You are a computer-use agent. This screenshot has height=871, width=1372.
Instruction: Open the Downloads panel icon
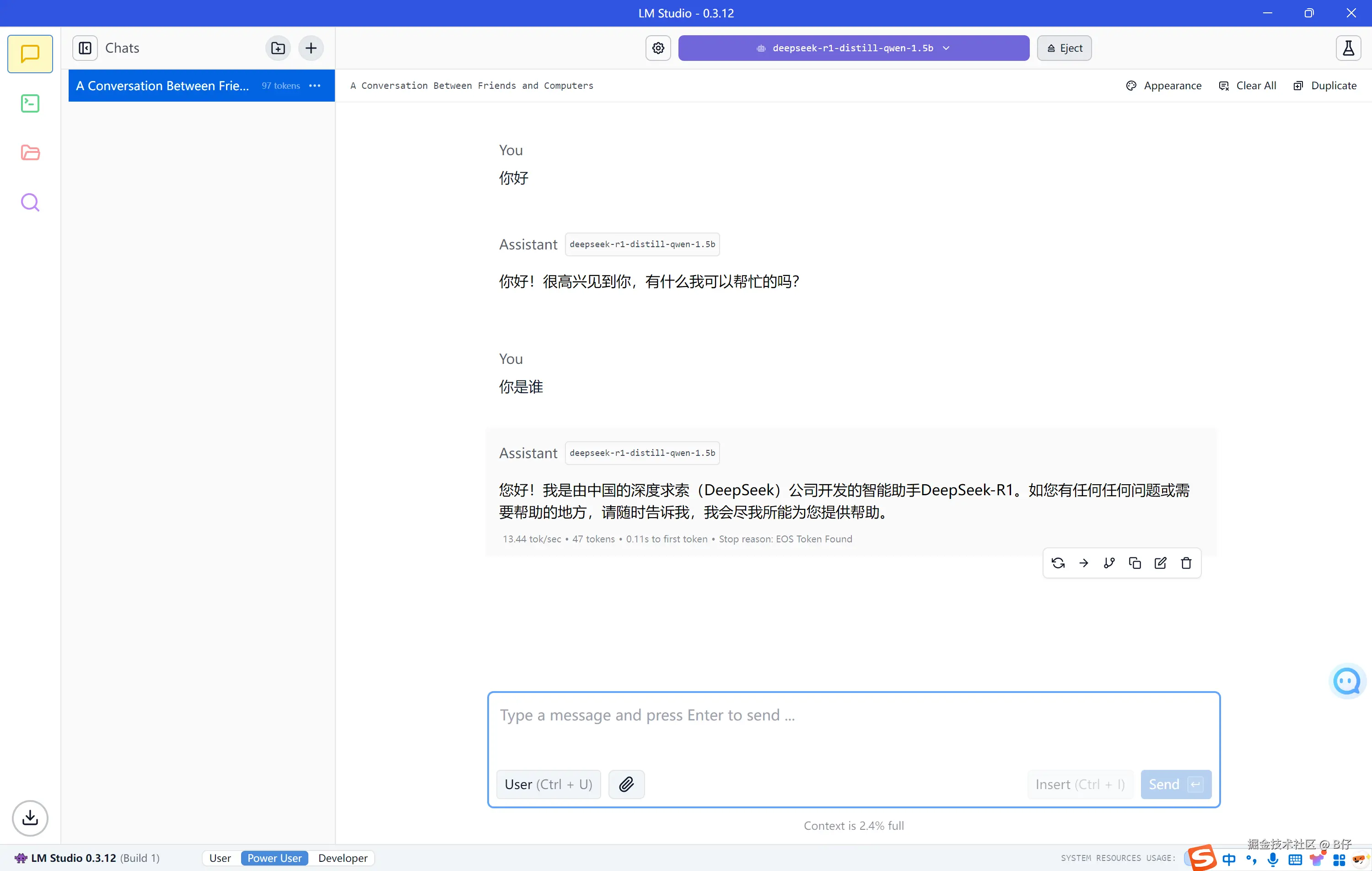[30, 817]
